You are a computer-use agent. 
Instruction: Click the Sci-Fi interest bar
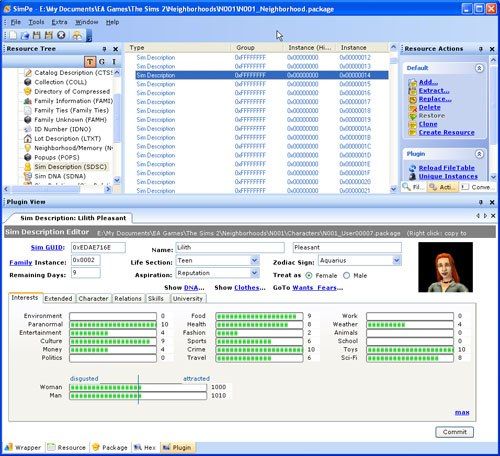click(410, 358)
